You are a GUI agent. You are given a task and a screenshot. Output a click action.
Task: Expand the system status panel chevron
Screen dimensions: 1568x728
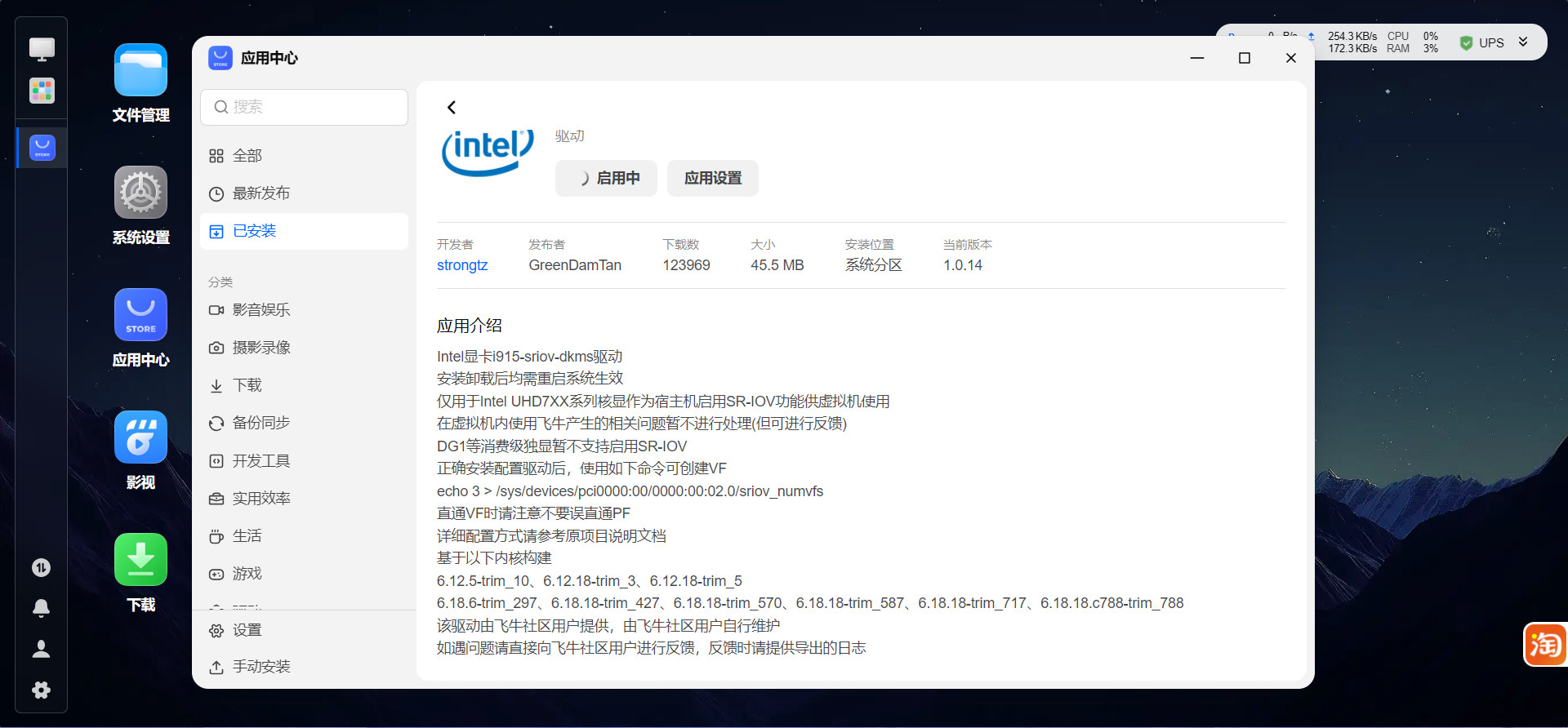[x=1523, y=42]
